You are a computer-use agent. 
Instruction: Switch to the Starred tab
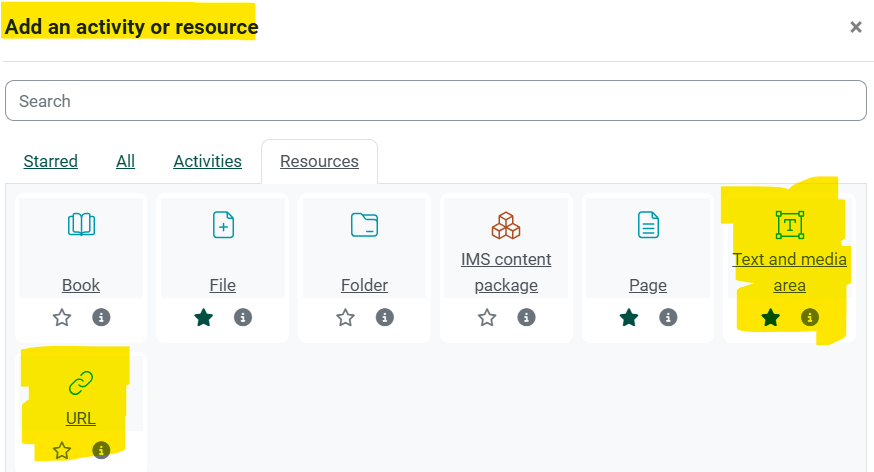pyautogui.click(x=51, y=161)
